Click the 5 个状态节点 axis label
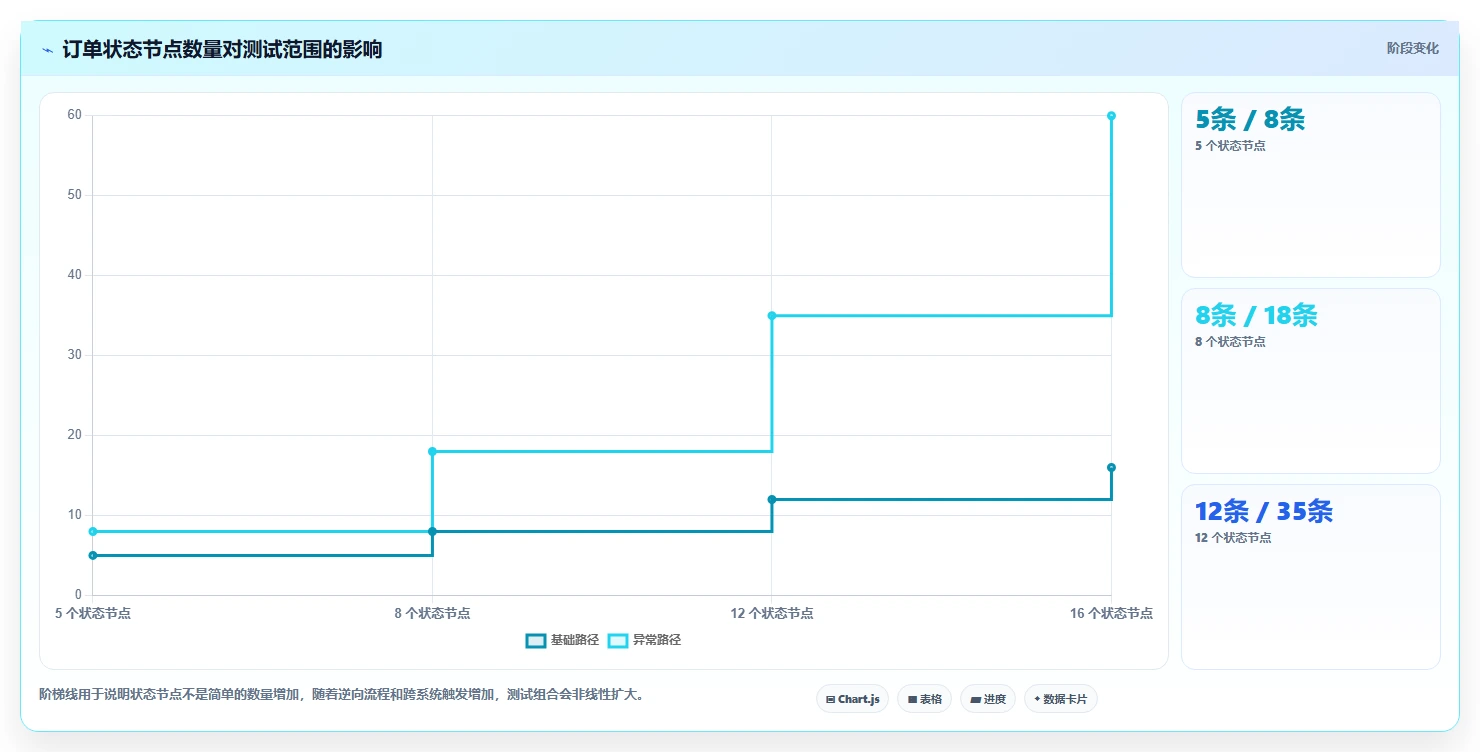 coord(93,614)
